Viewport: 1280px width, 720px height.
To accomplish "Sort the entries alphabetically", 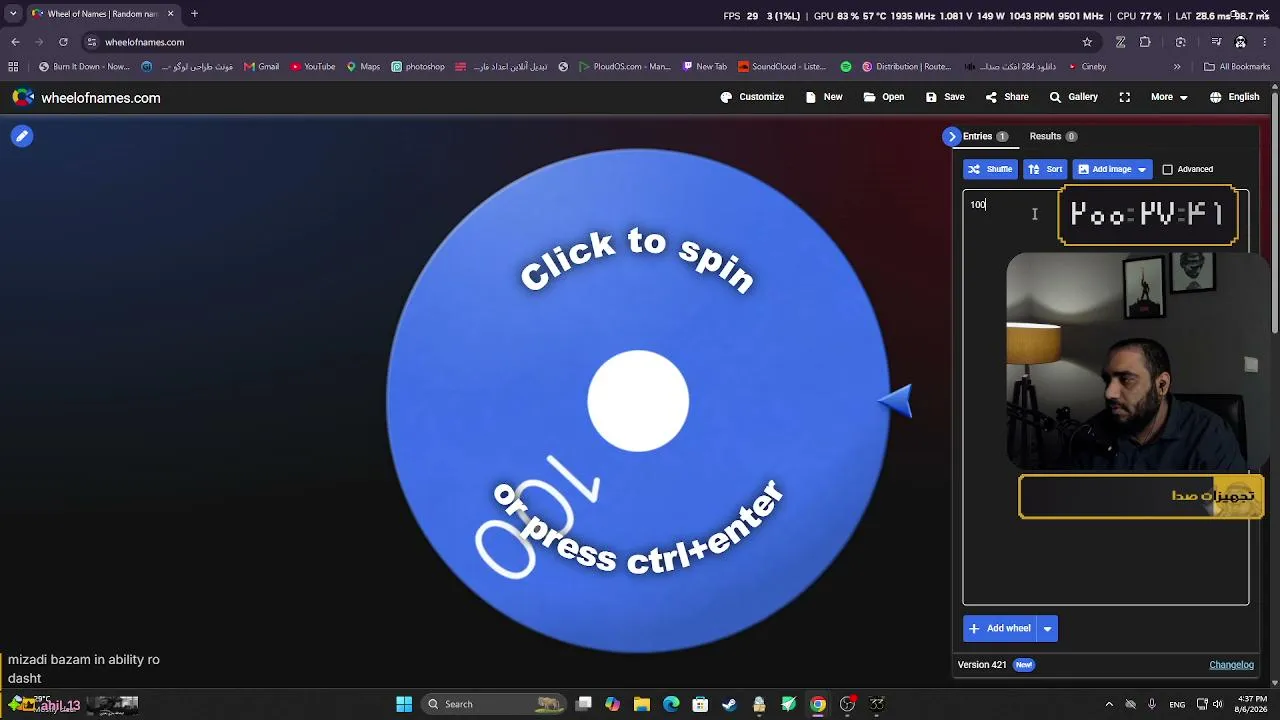I will 1045,169.
